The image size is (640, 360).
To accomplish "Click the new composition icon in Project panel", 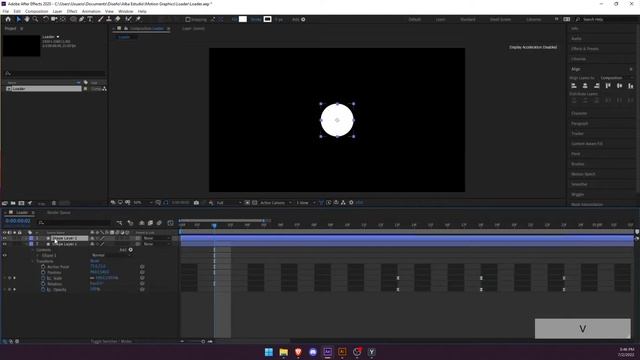I will tap(21, 203).
